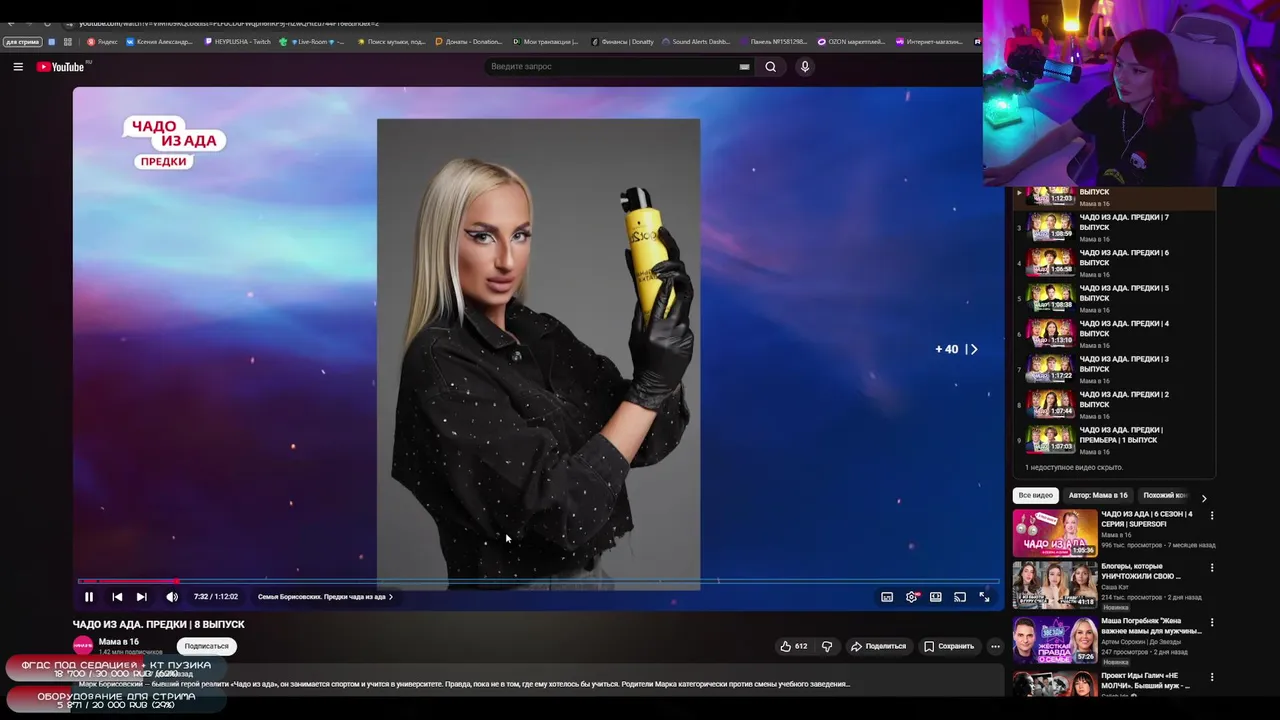Enter fullscreen mode

(984, 597)
